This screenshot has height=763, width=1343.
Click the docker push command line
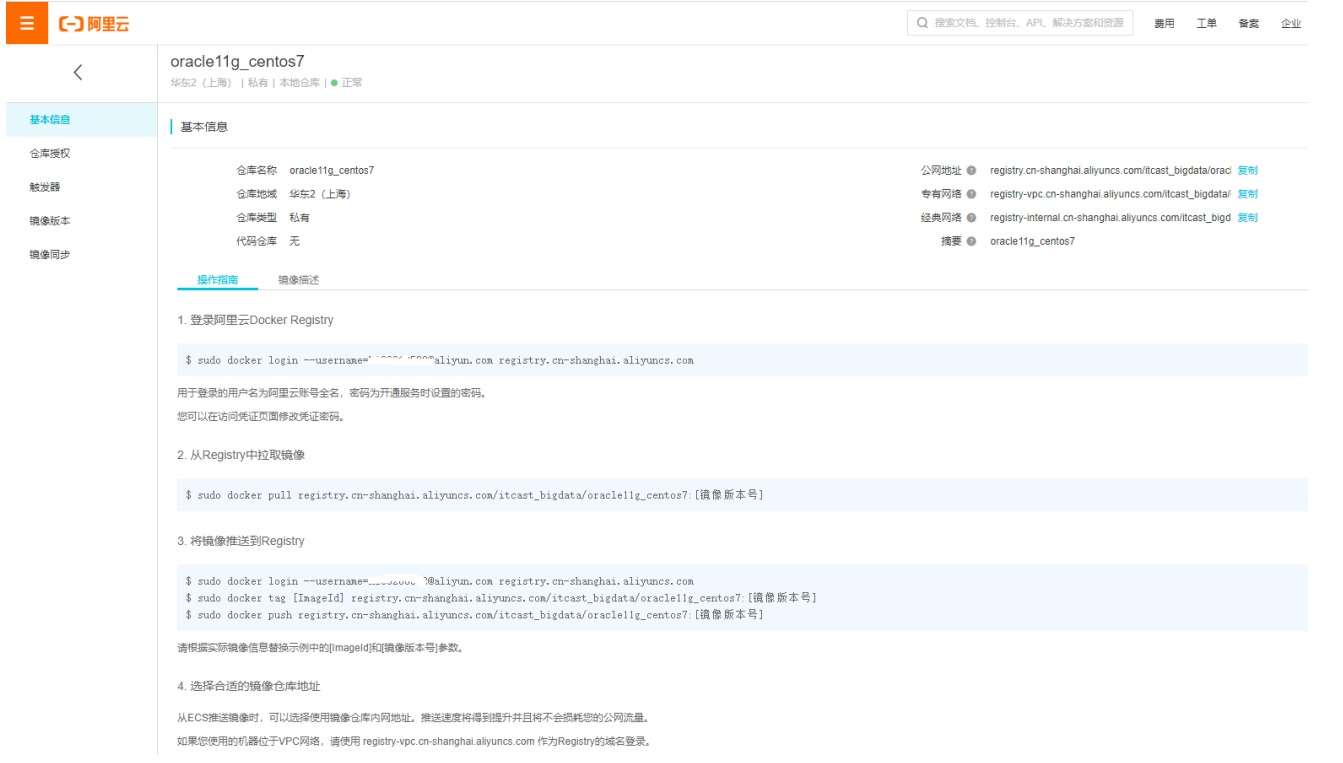point(474,615)
